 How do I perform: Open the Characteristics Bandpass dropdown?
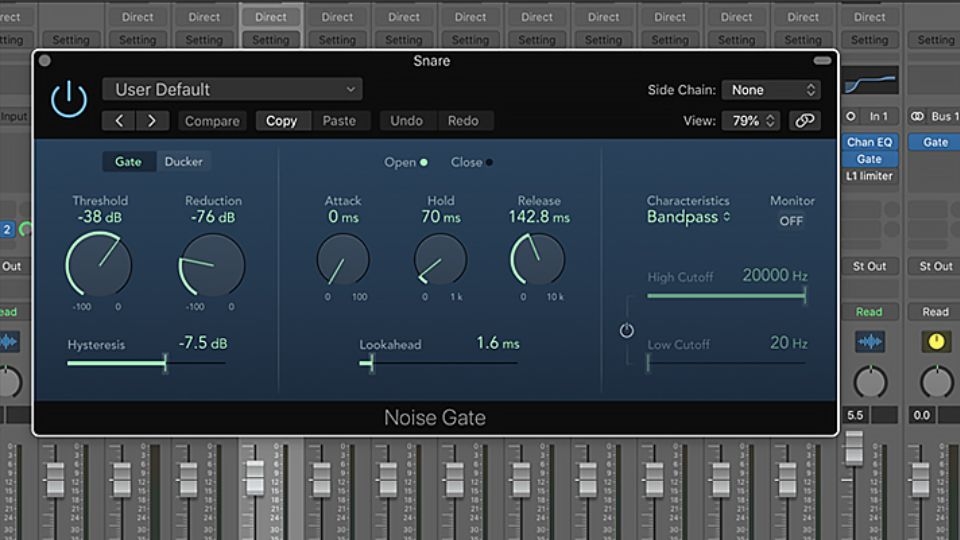[688, 217]
